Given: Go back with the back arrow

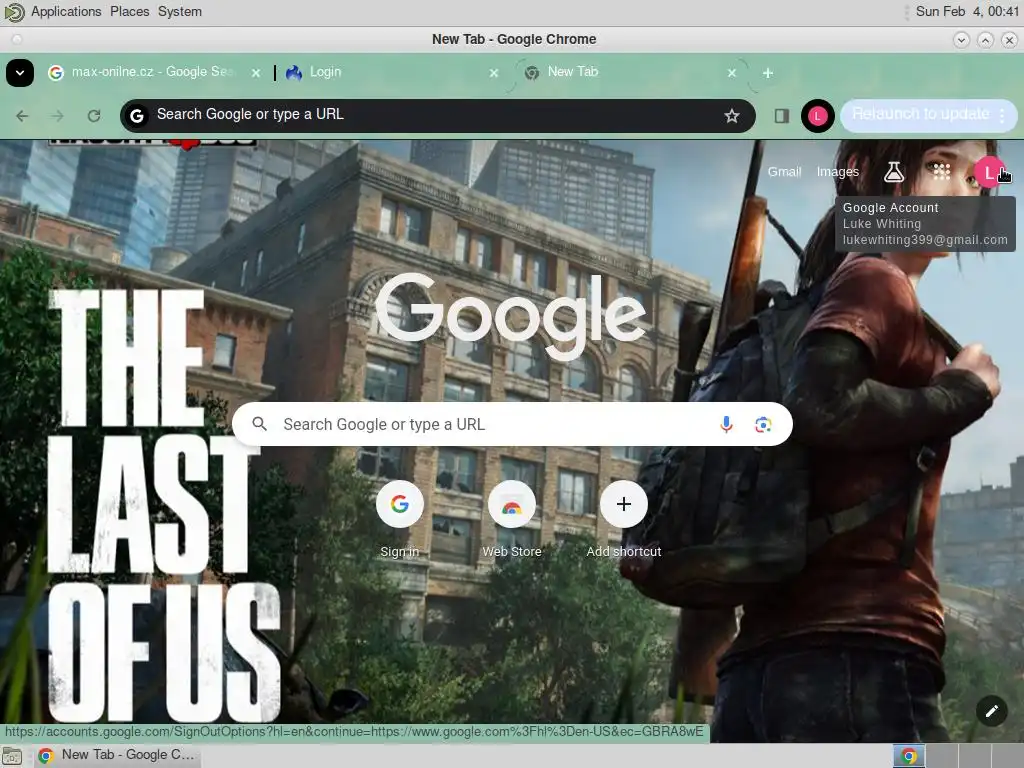Looking at the screenshot, I should tap(22, 116).
